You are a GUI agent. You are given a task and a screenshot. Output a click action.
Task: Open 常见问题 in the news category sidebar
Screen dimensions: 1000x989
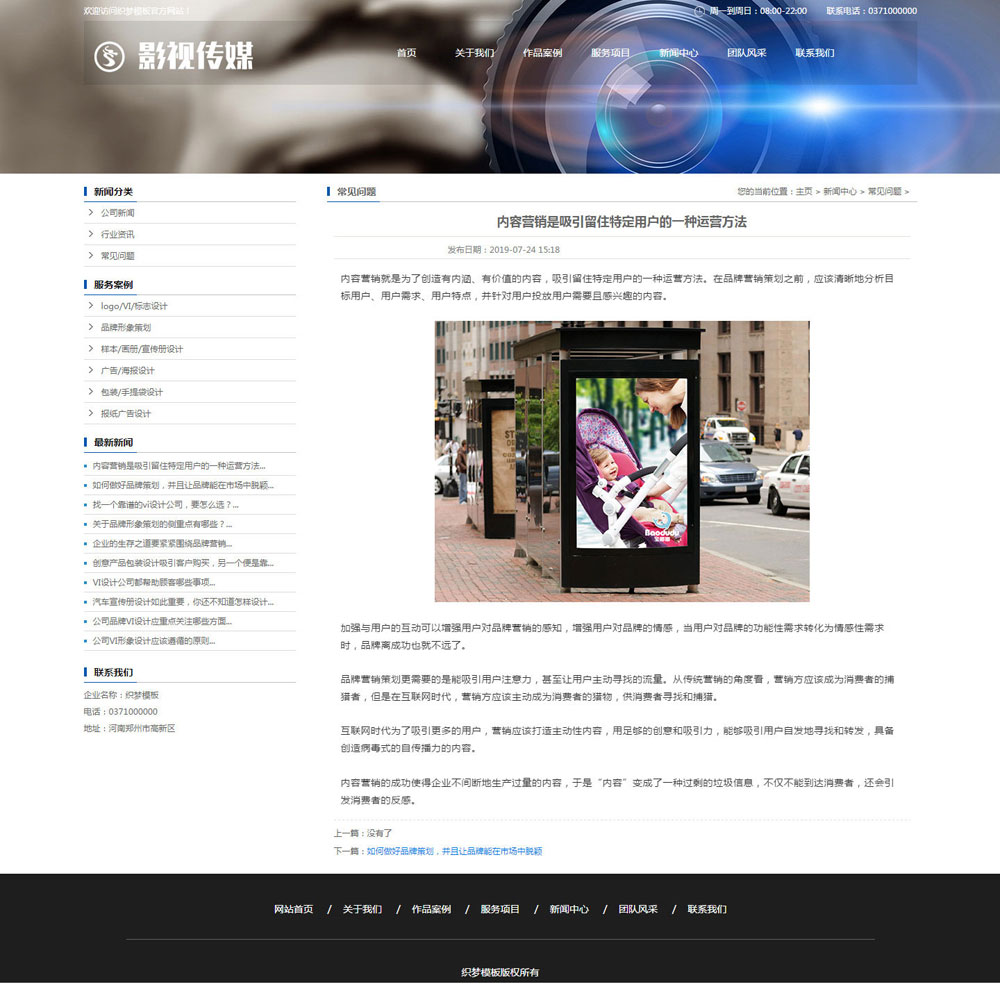pos(117,256)
